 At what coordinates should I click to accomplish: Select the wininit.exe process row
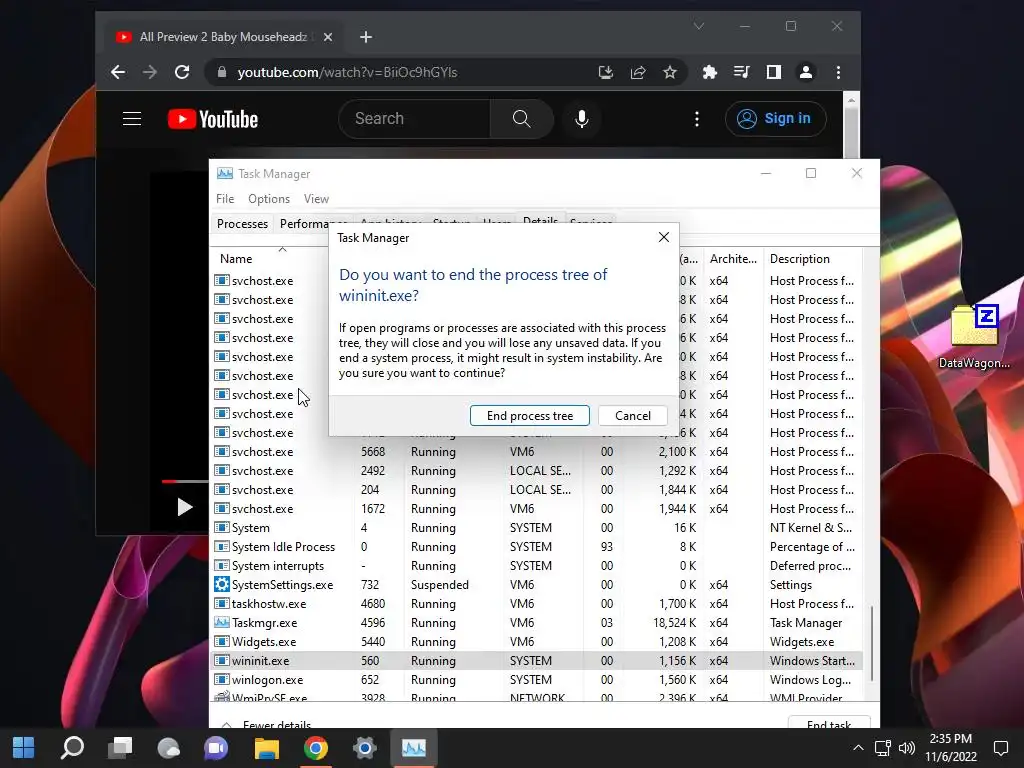pos(536,660)
